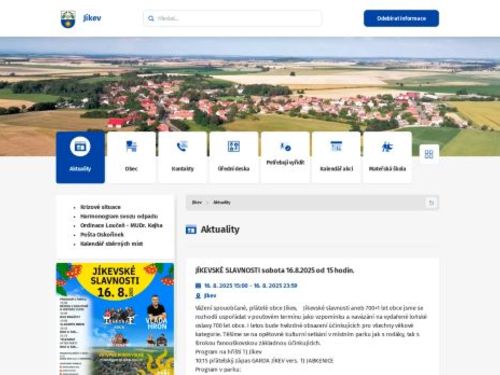Open the Krizové situace sidebar link
The height and width of the screenshot is (375, 500).
[100, 207]
